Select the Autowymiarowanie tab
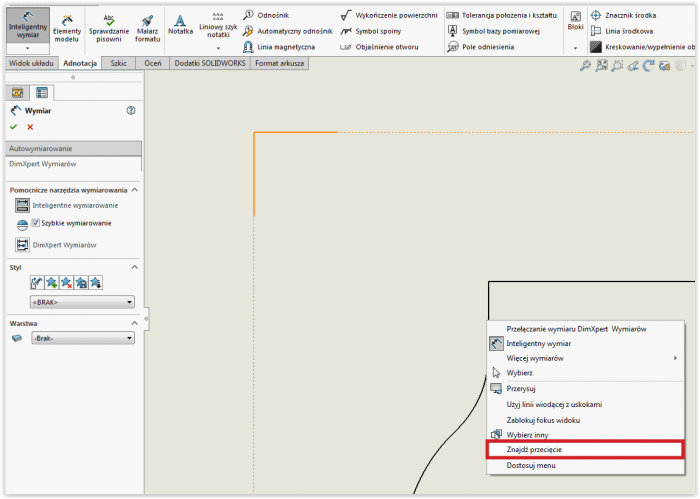This screenshot has width=700, height=499. coord(73,148)
